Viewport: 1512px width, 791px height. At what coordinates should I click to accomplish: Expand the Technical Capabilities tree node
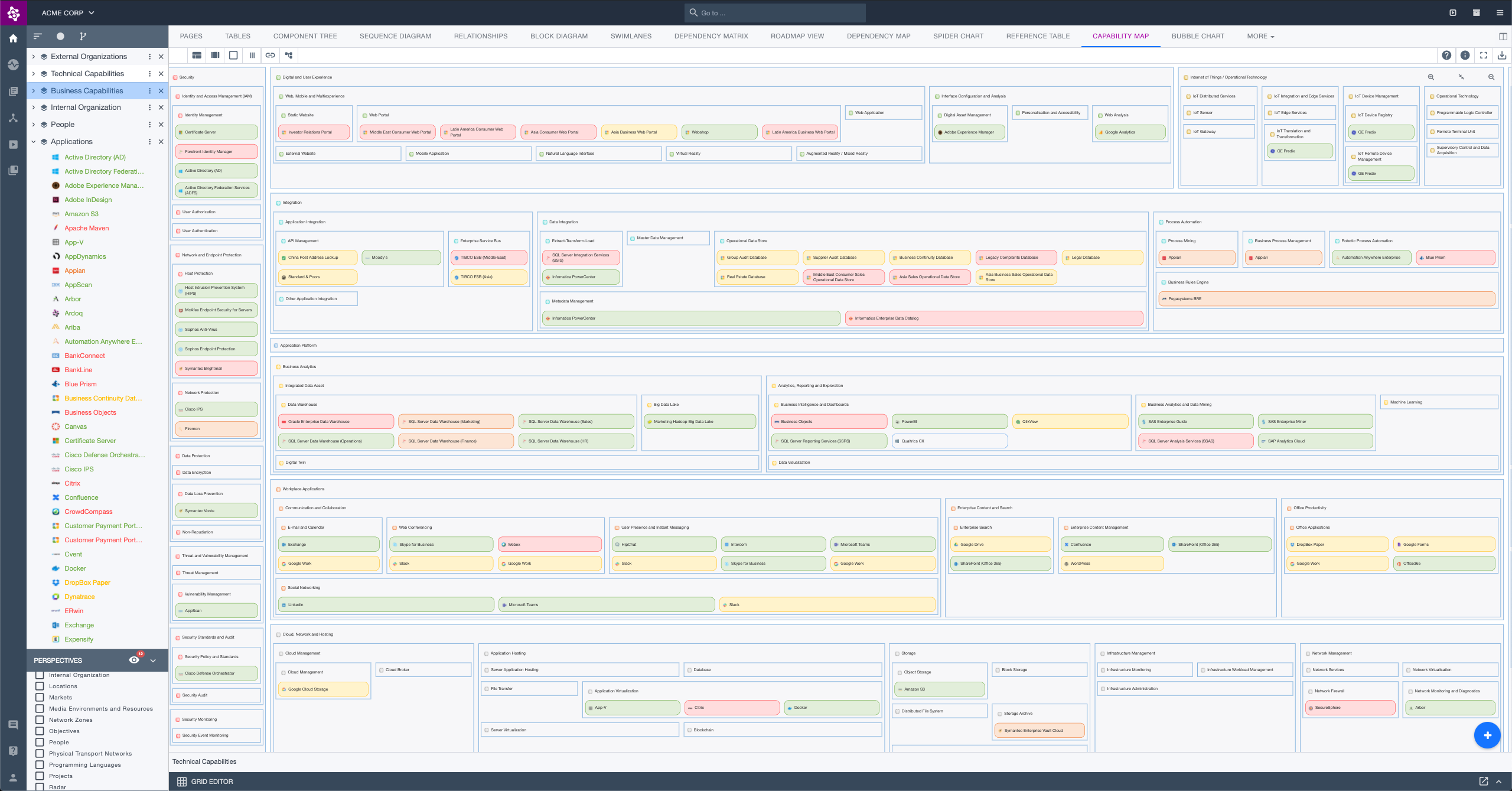click(x=34, y=74)
